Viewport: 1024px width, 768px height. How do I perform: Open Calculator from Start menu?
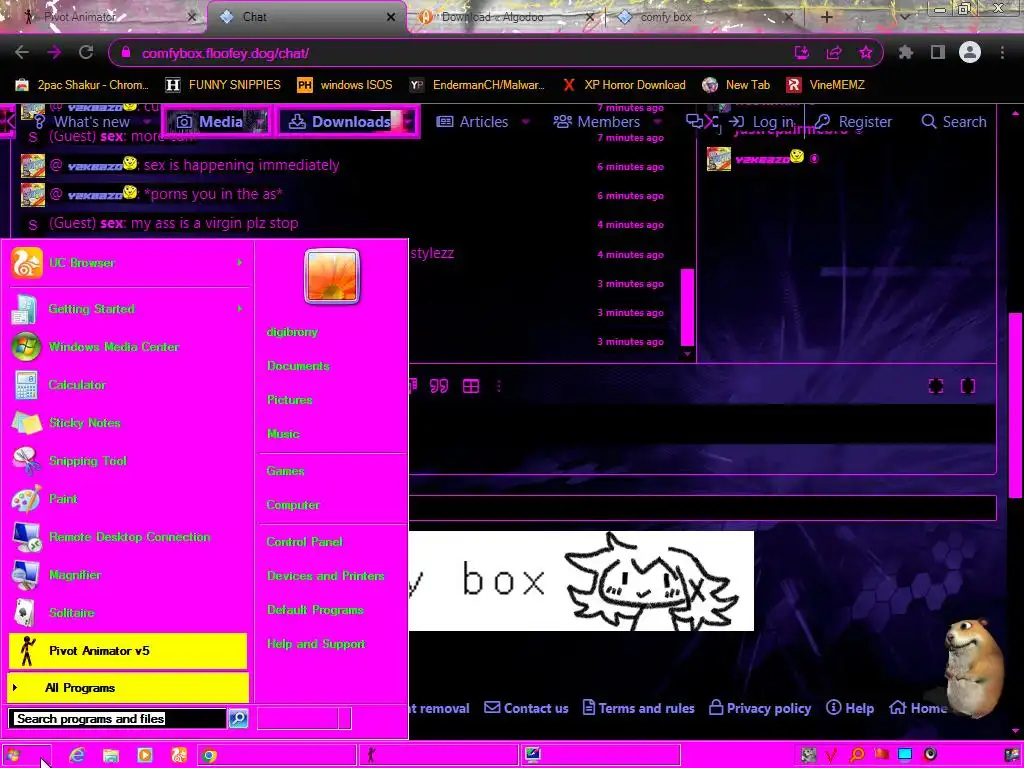128,385
